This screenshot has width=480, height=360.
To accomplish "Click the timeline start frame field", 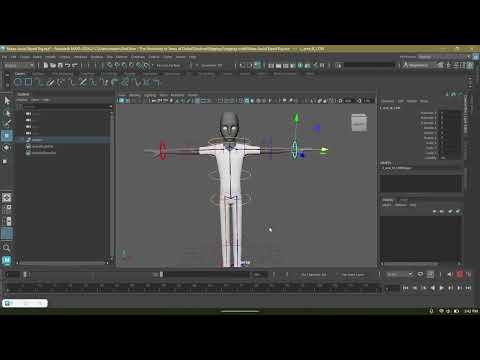I will tap(13, 275).
